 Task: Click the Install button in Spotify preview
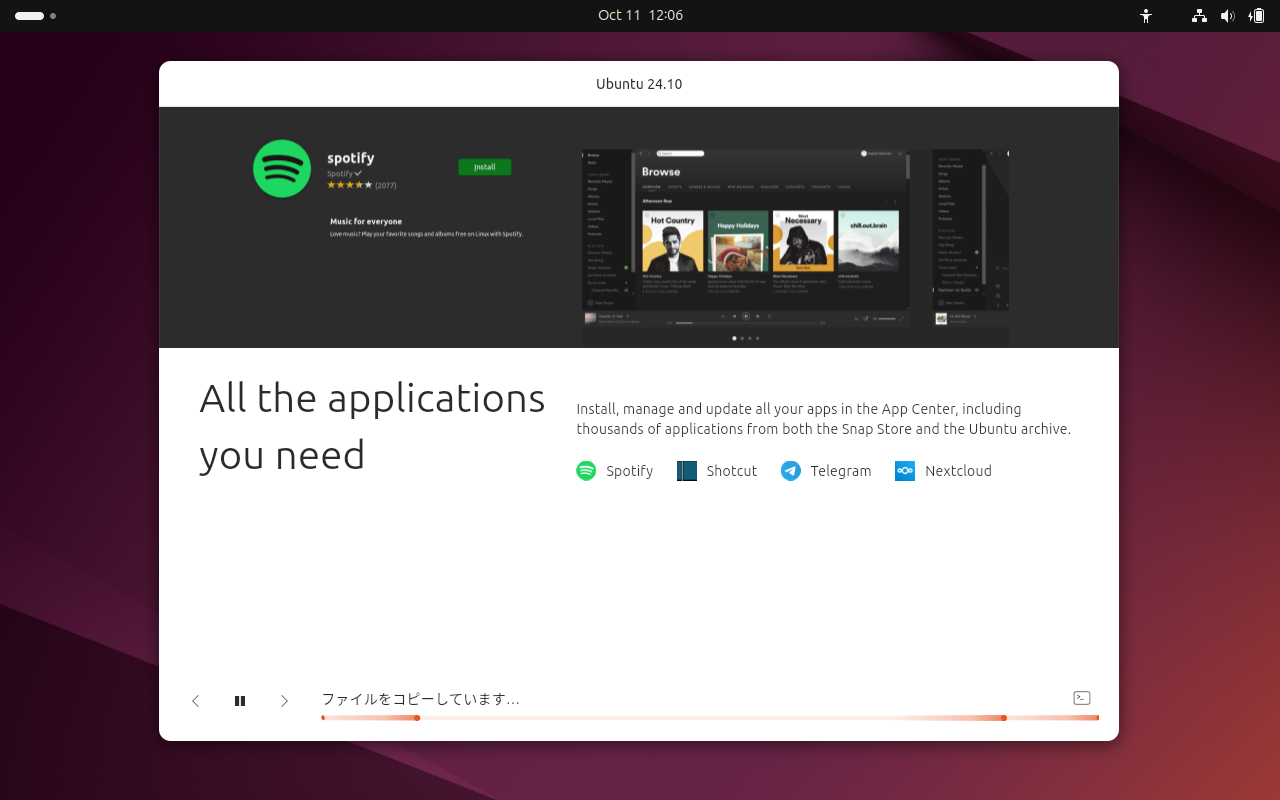click(484, 166)
